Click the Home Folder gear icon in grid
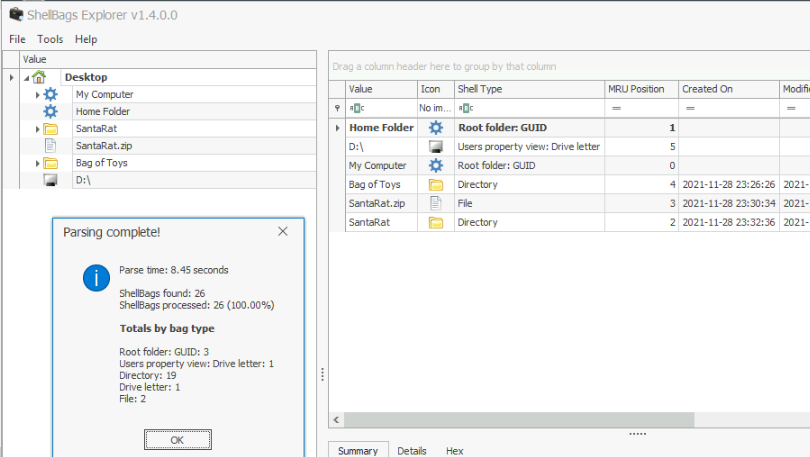The width and height of the screenshot is (810, 457). coord(436,128)
